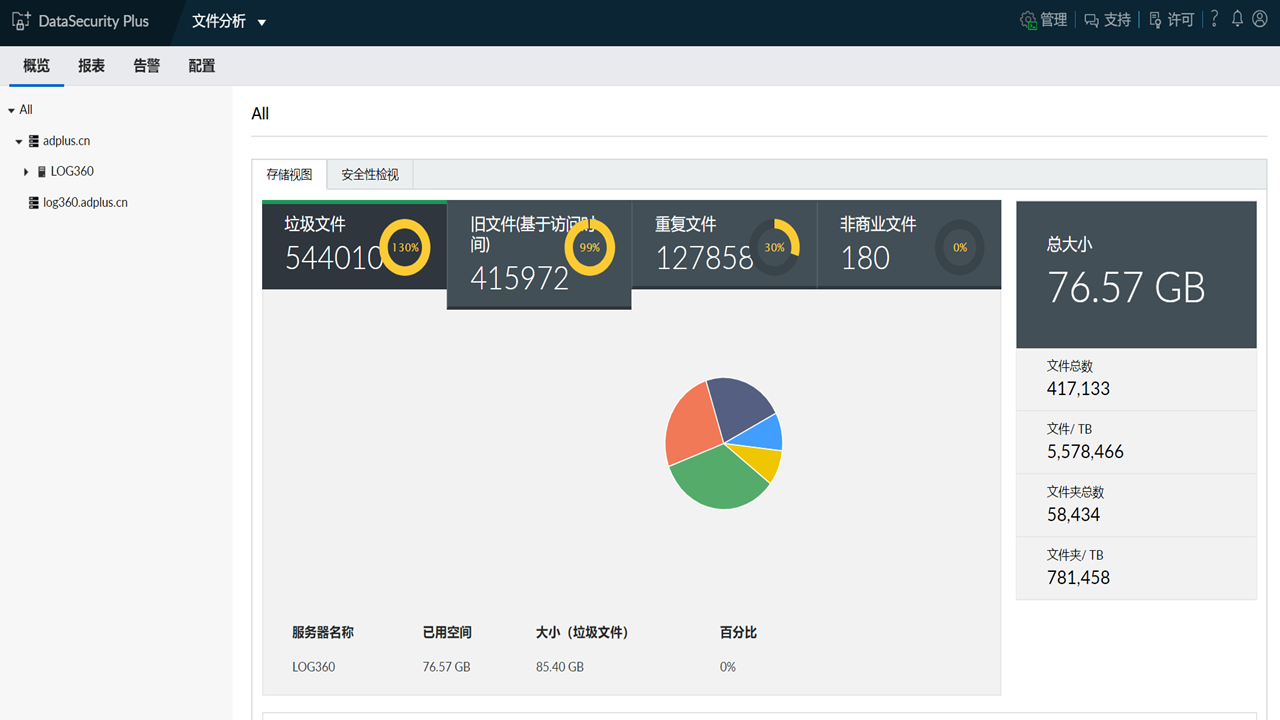Open the 报表 menu item

pyautogui.click(x=91, y=65)
